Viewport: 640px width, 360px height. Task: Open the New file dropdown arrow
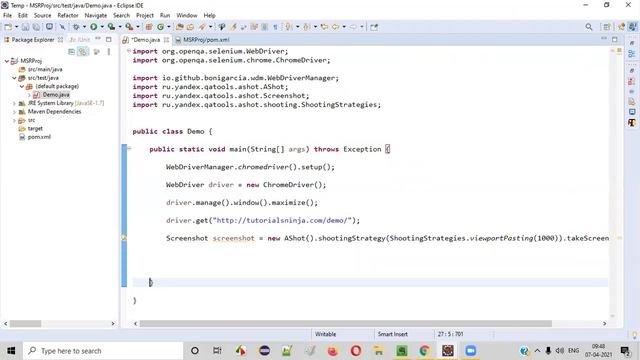pos(16,27)
